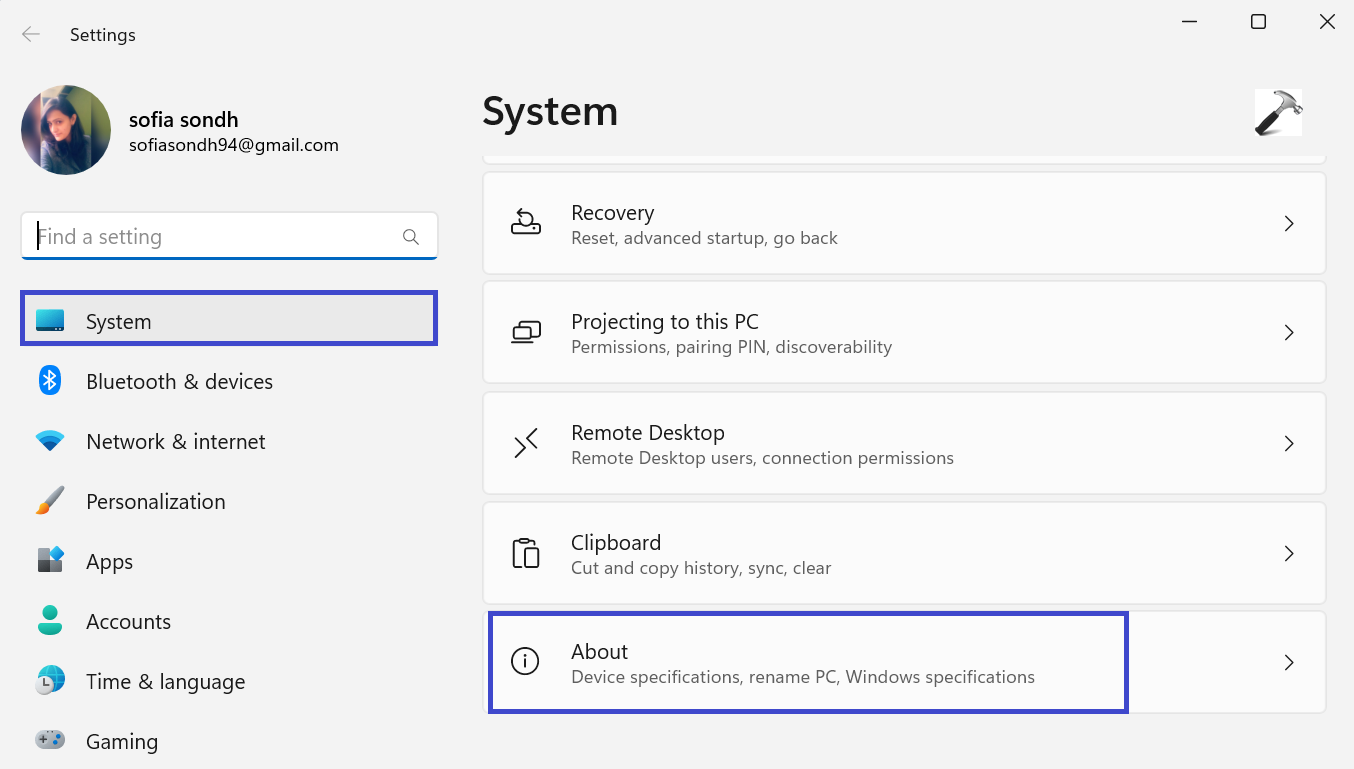Click the Time & language clock icon
This screenshot has height=769, width=1354.
click(x=50, y=681)
